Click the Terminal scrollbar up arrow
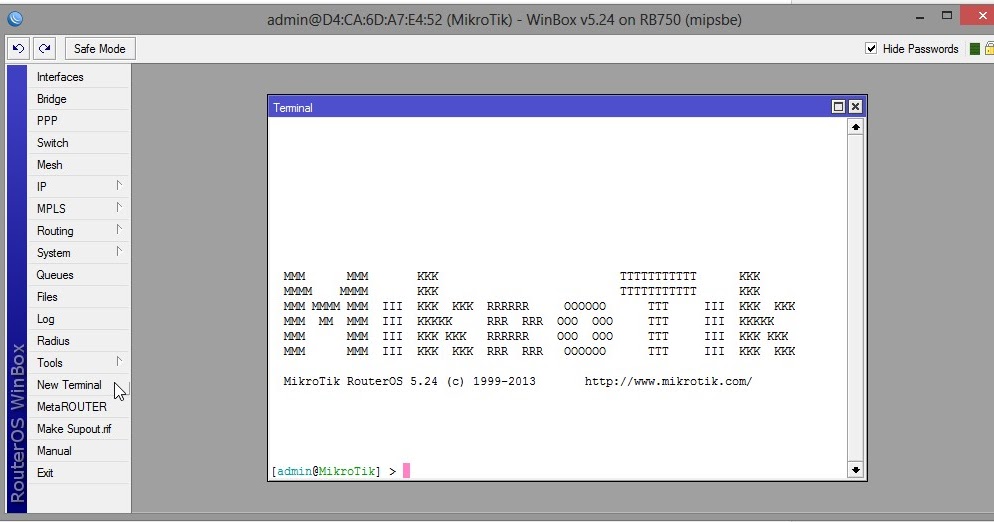This screenshot has width=994, height=522. coord(855,127)
